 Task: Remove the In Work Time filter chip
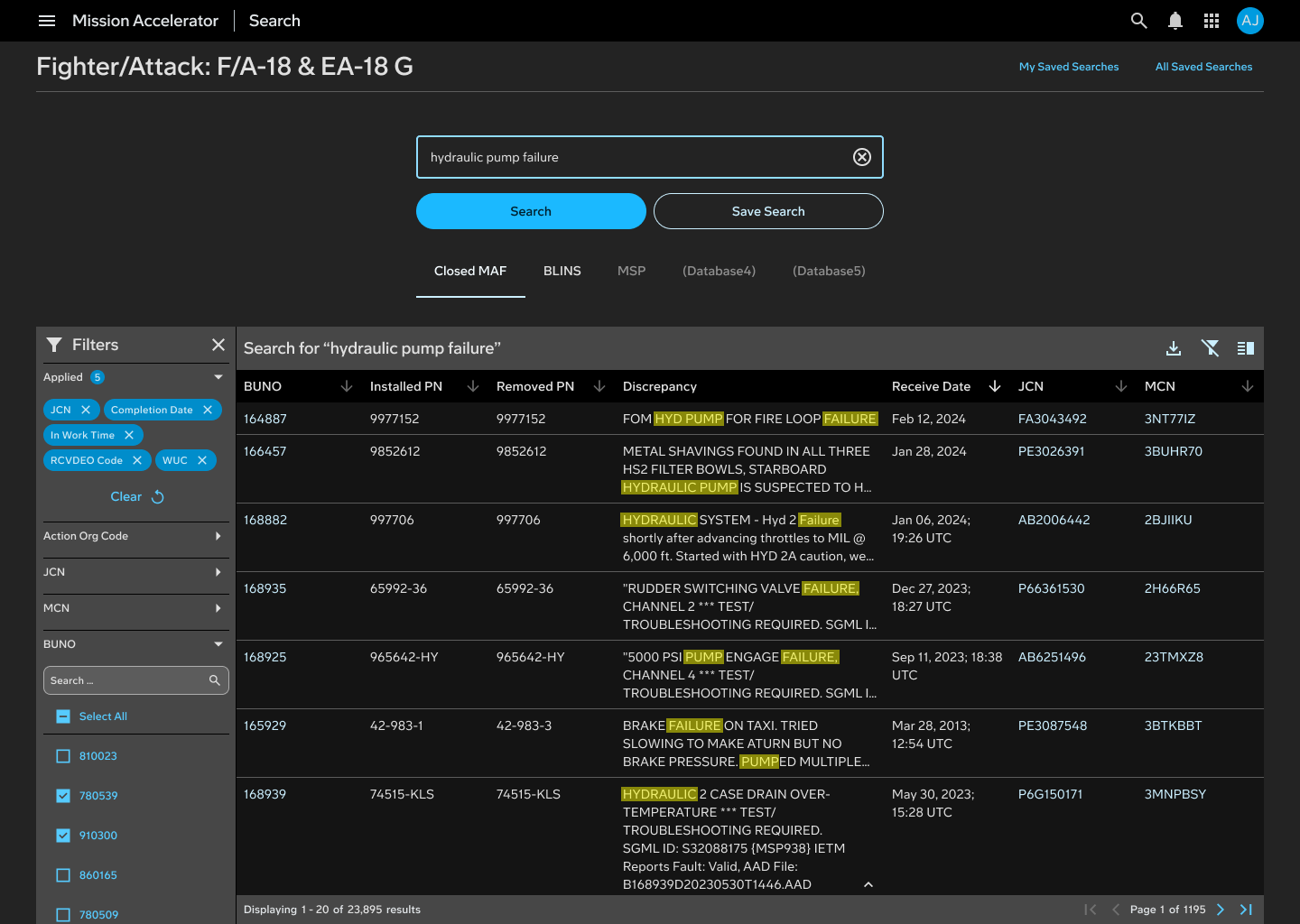click(x=129, y=435)
